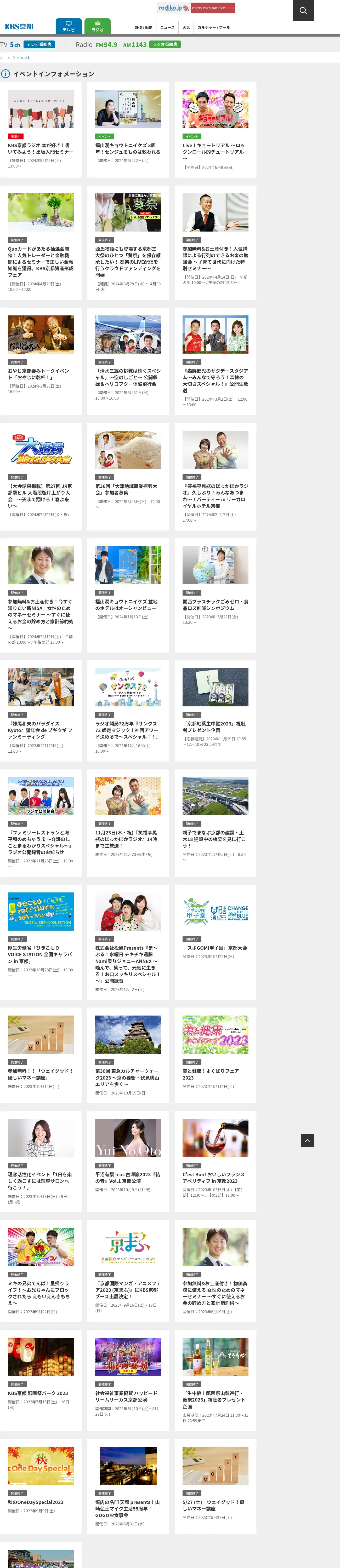Screen dimensions: 340x1568
Task: Open 関西プラスチックごみゼロ シンポジウム link
Action: coord(216,604)
